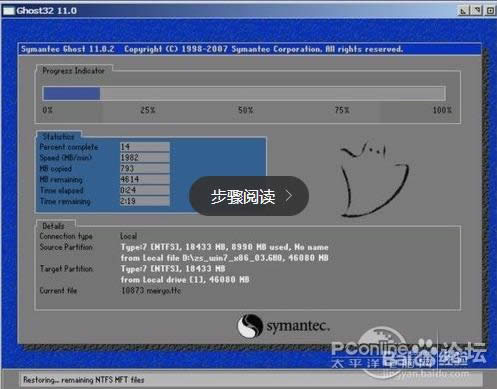Screen dimensions: 497x389
Task: Click the MB remaining value 4614
Action: 145,179
